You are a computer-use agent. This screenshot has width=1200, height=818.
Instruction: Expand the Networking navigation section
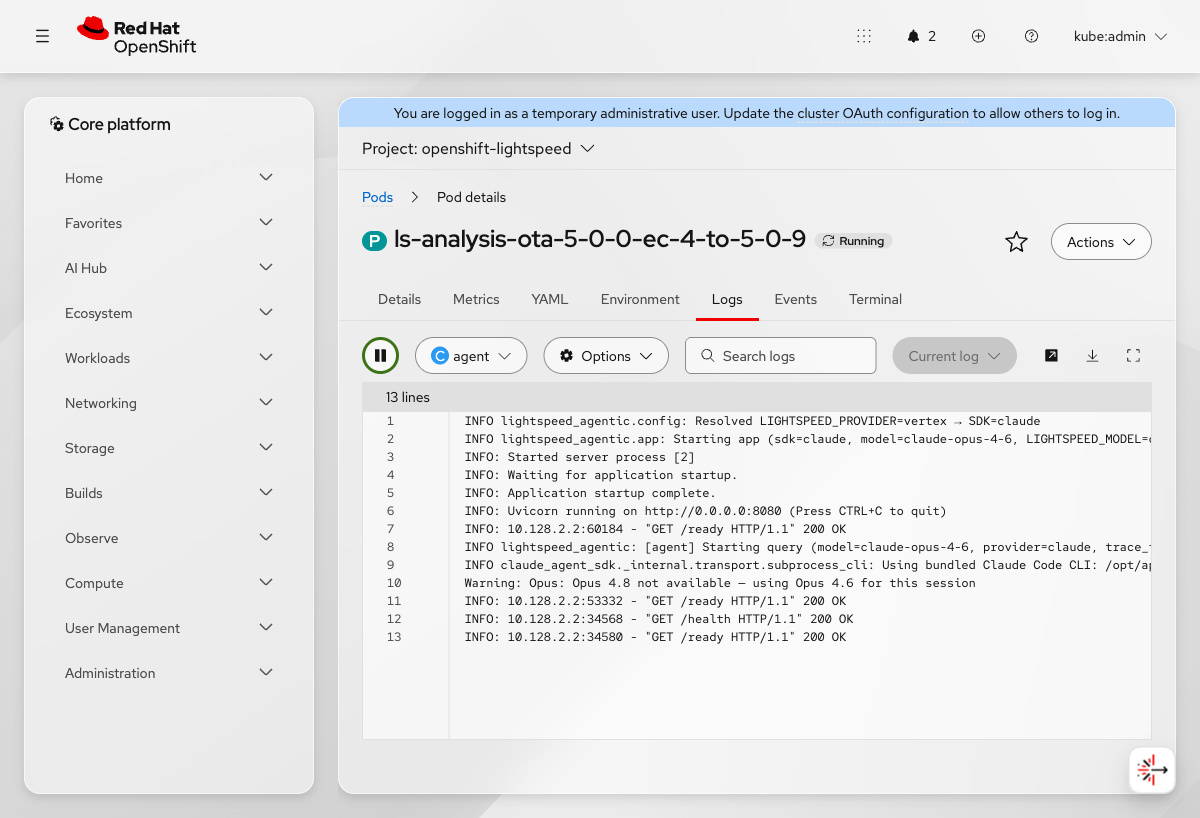tap(169, 403)
